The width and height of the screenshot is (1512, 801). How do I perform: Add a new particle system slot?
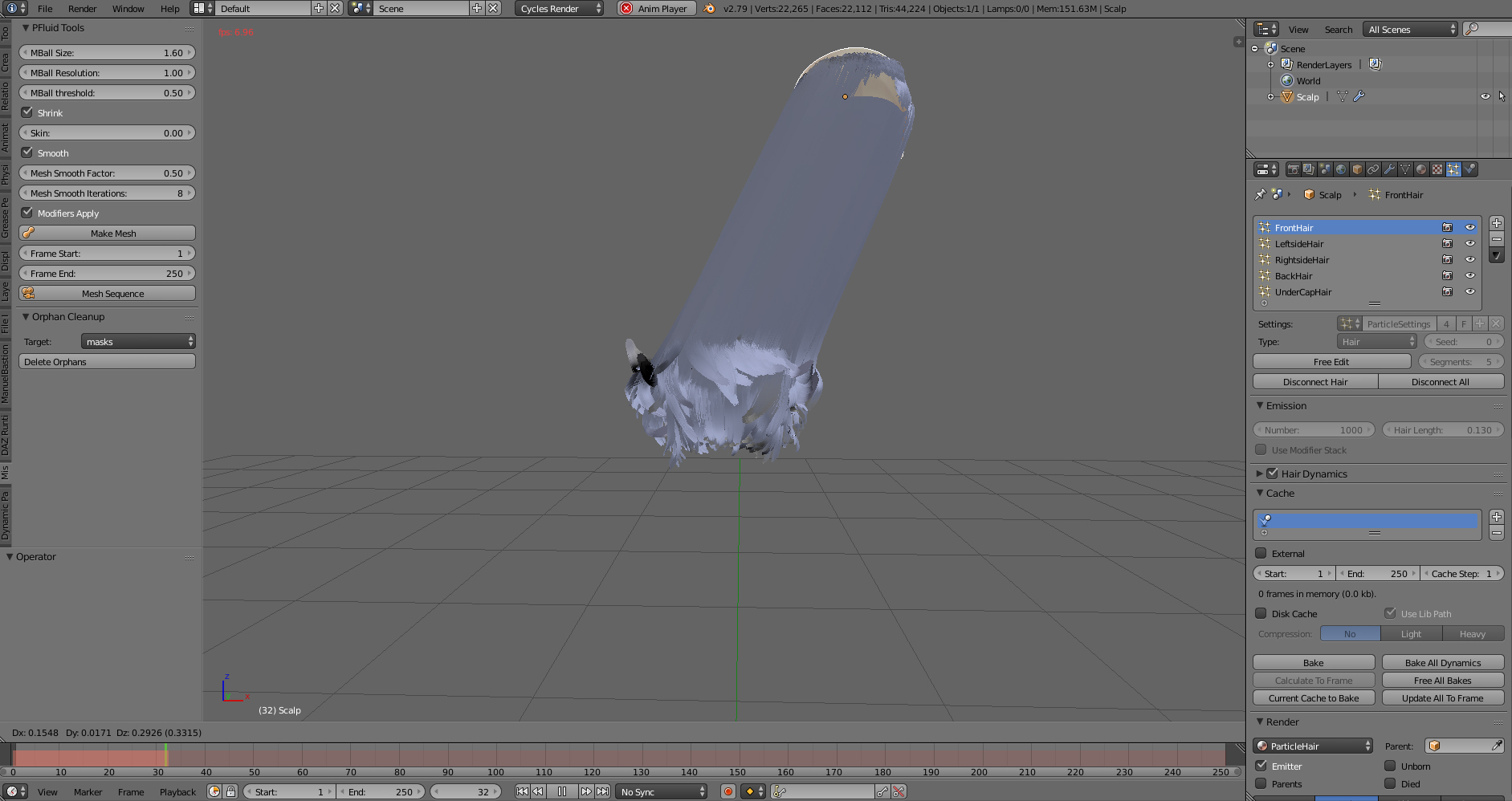pyautogui.click(x=1497, y=223)
